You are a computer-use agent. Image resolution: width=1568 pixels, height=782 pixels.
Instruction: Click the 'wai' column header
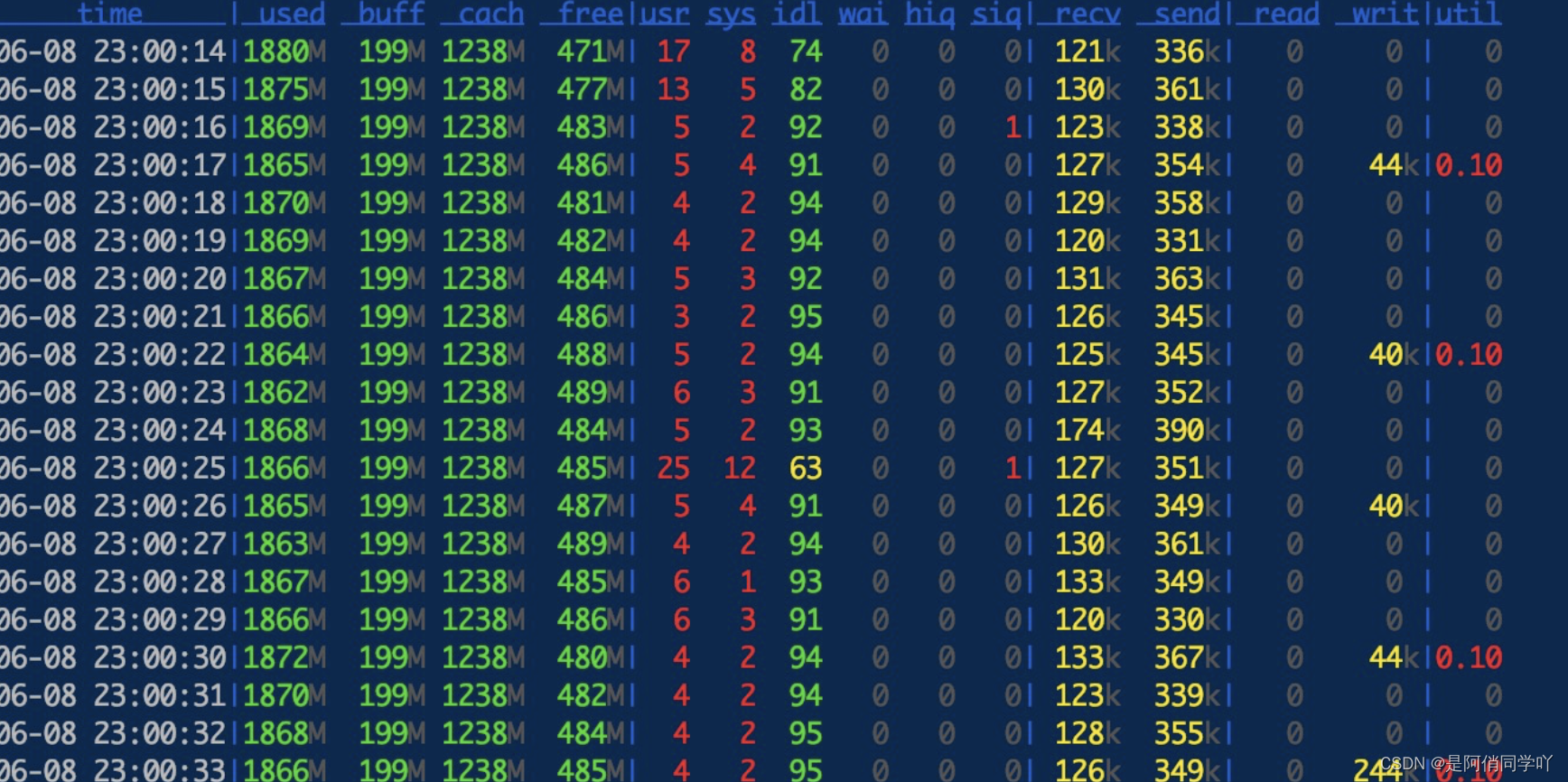[863, 14]
